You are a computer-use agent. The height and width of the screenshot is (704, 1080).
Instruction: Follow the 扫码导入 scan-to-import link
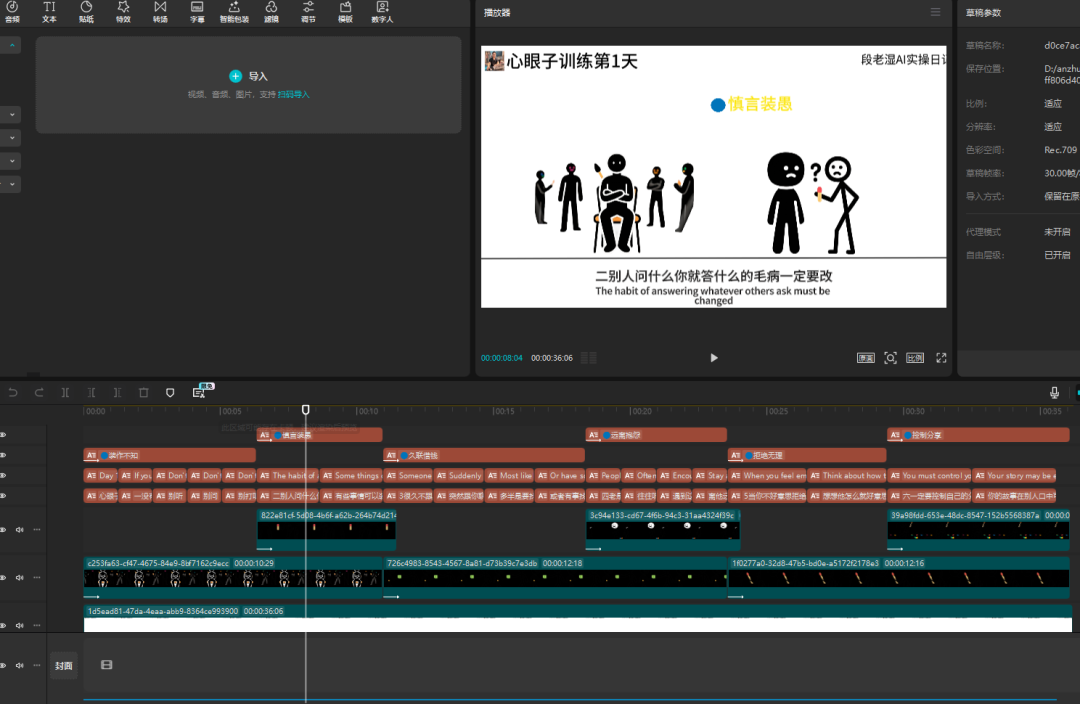(x=293, y=94)
